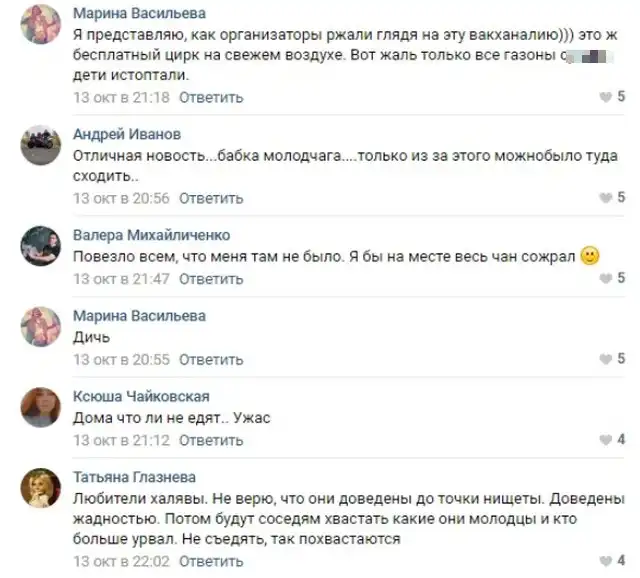Screen dimensions: 640x578
Task: Click Ответить under Андрей Иванов's comment
Action: click(211, 198)
